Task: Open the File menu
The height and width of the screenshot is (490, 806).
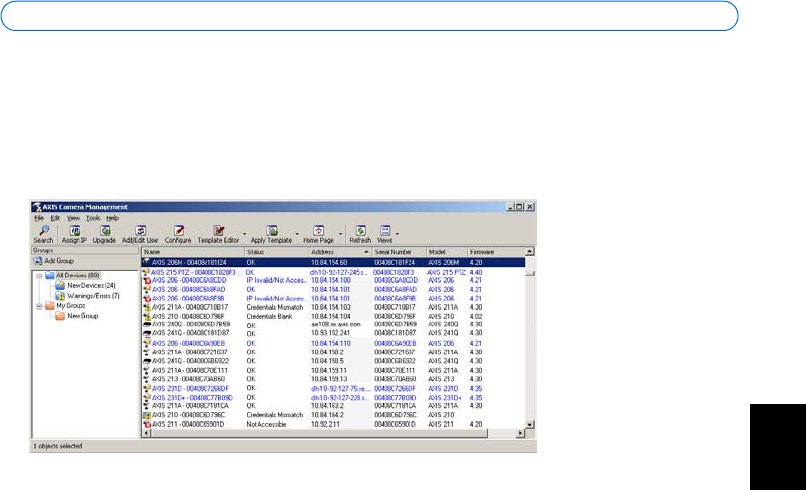Action: (x=39, y=218)
